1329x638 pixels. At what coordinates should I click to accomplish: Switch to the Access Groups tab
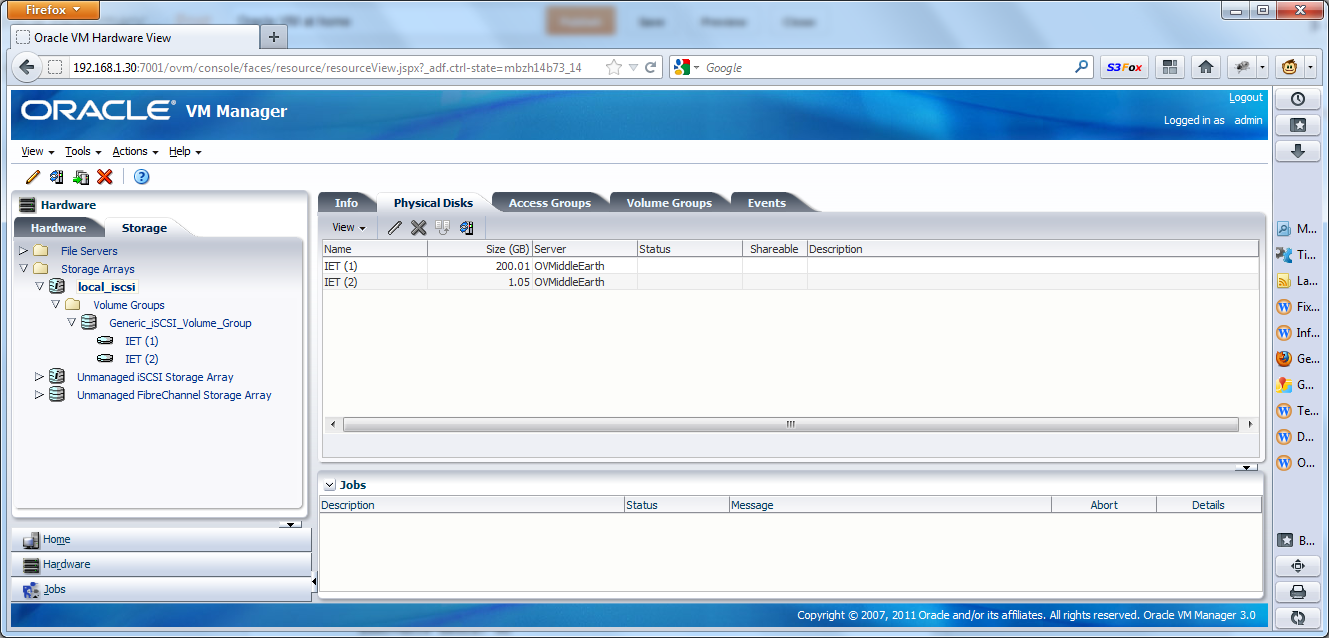coord(551,201)
